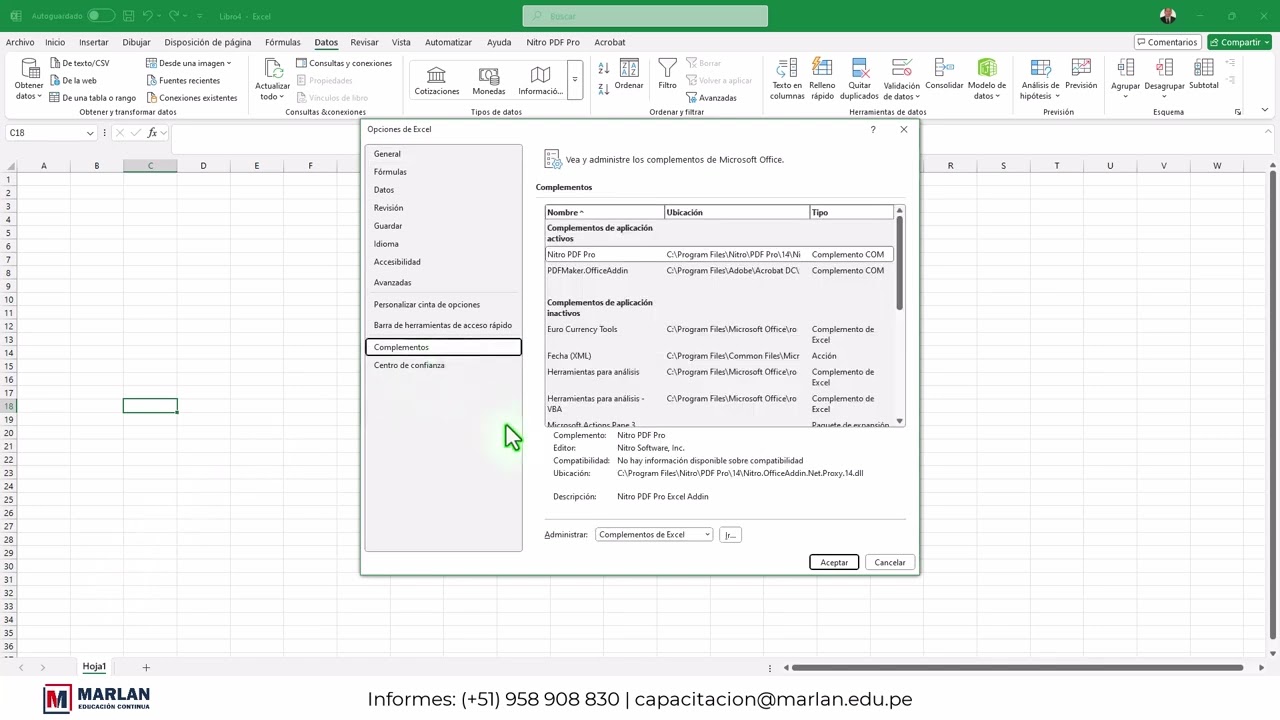Screen dimensions: 1280x720
Task: Click the Undo arrow in title bar
Action: pos(147,16)
